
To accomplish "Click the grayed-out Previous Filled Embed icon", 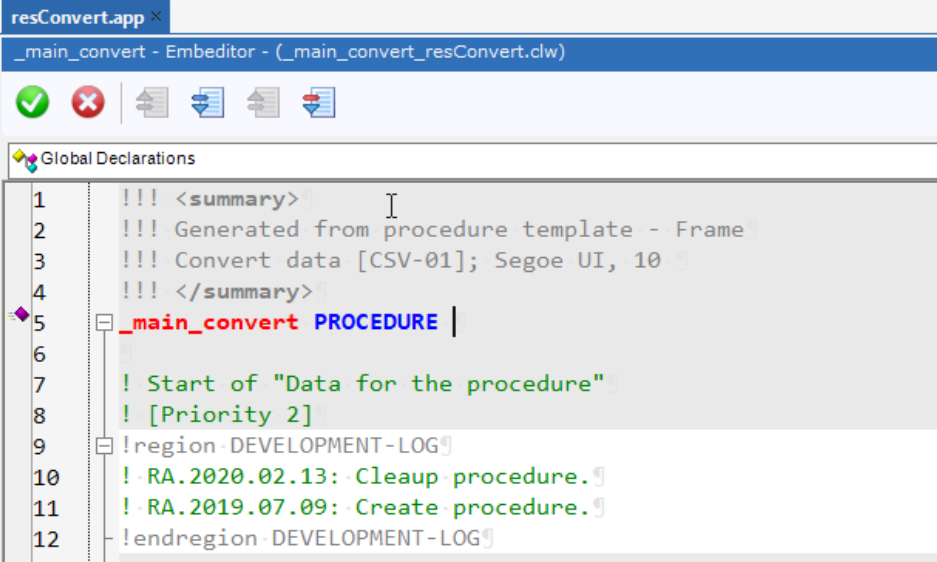I will (x=263, y=102).
